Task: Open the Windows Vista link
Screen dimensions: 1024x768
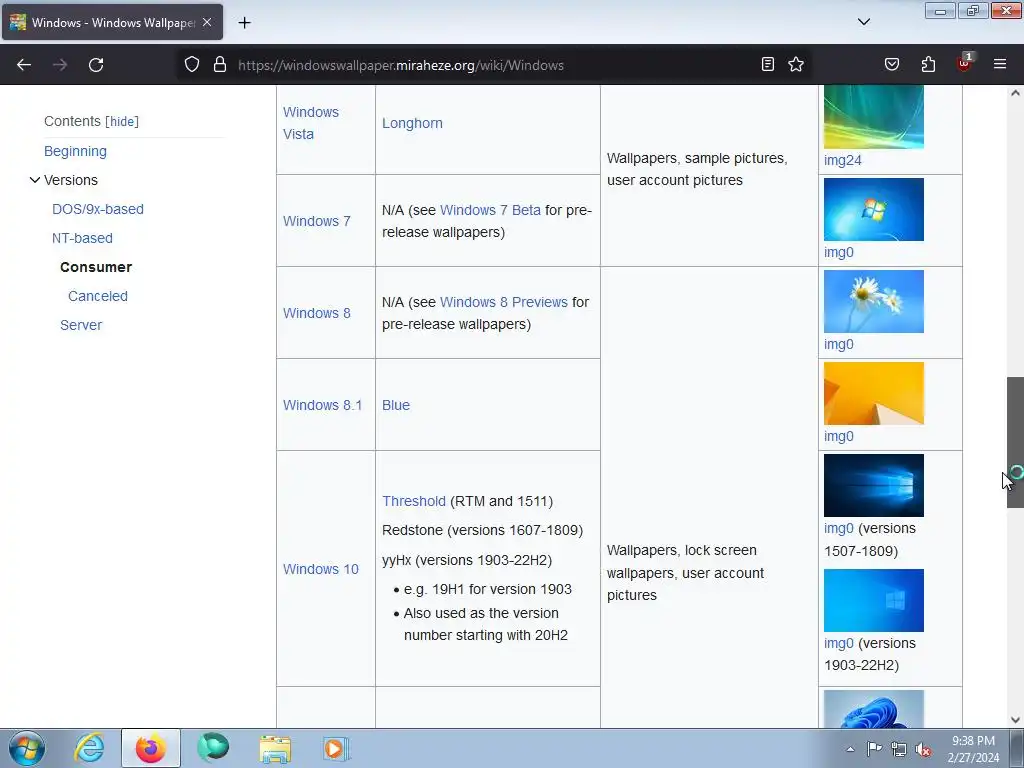Action: point(311,123)
